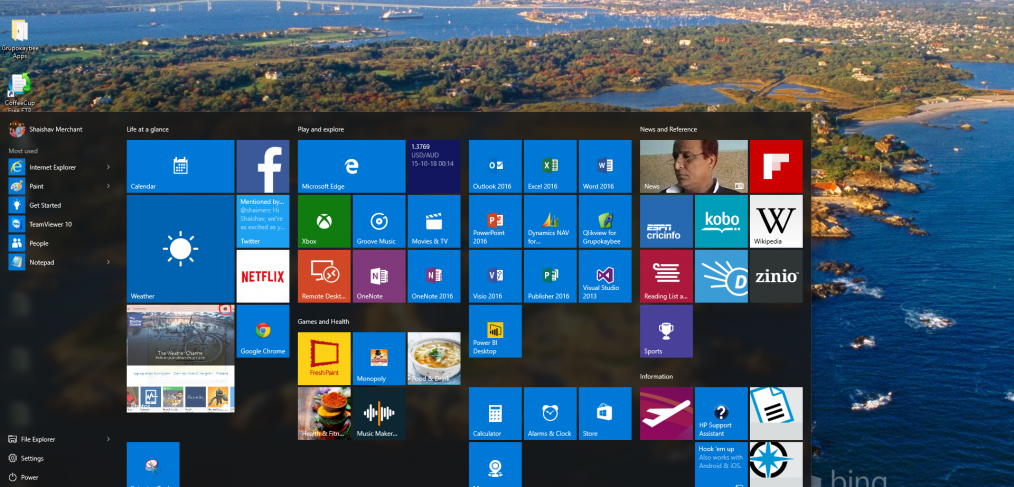Open the News live tile

(x=694, y=166)
